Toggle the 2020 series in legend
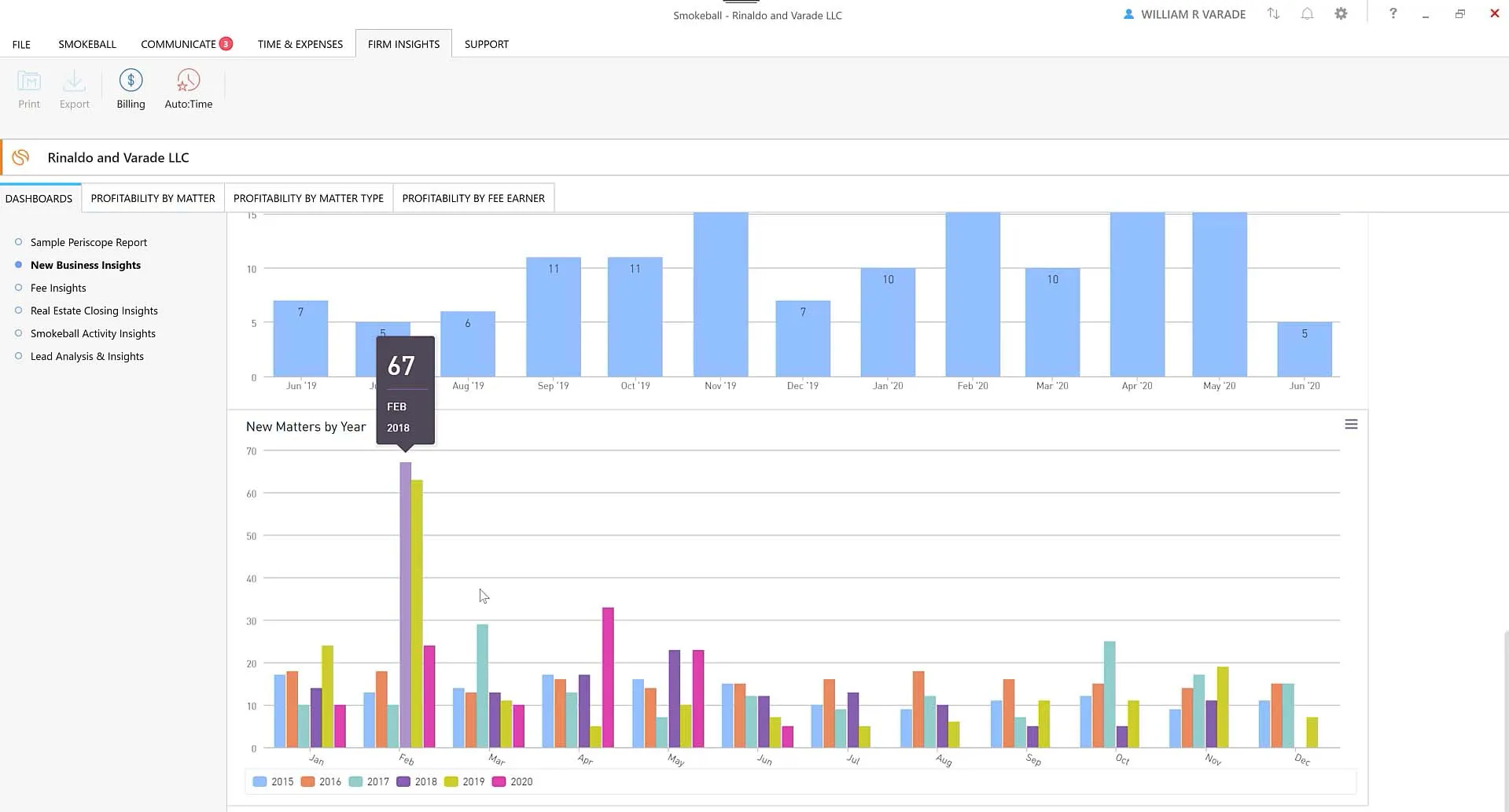 pyautogui.click(x=513, y=781)
